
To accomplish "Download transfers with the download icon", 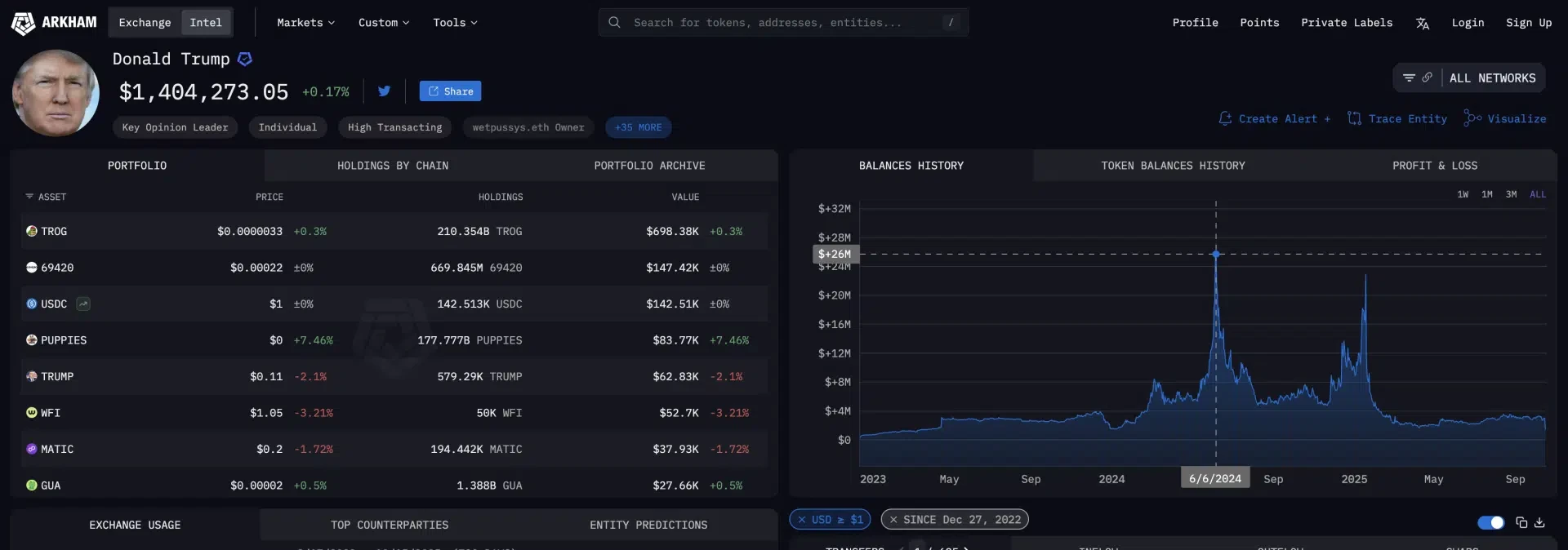I will (1539, 523).
